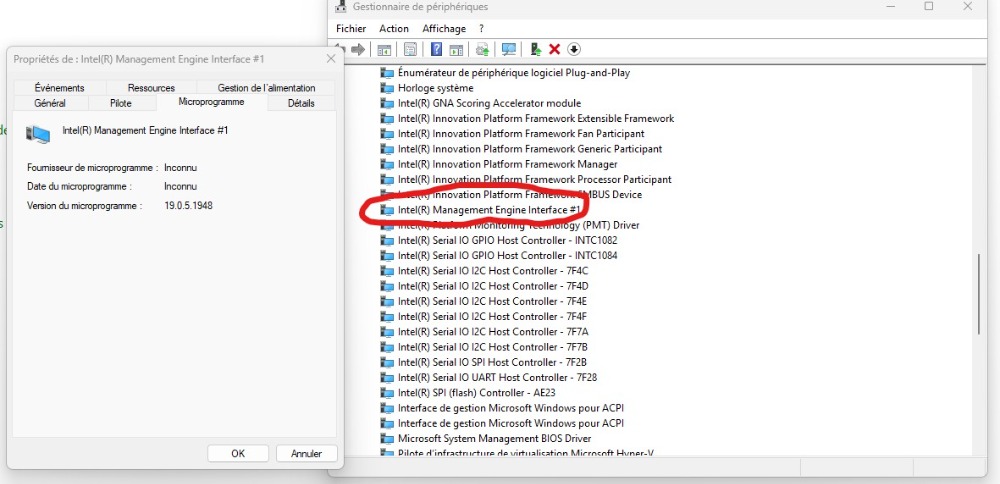Click the disable device down-arrow icon

pos(574,50)
